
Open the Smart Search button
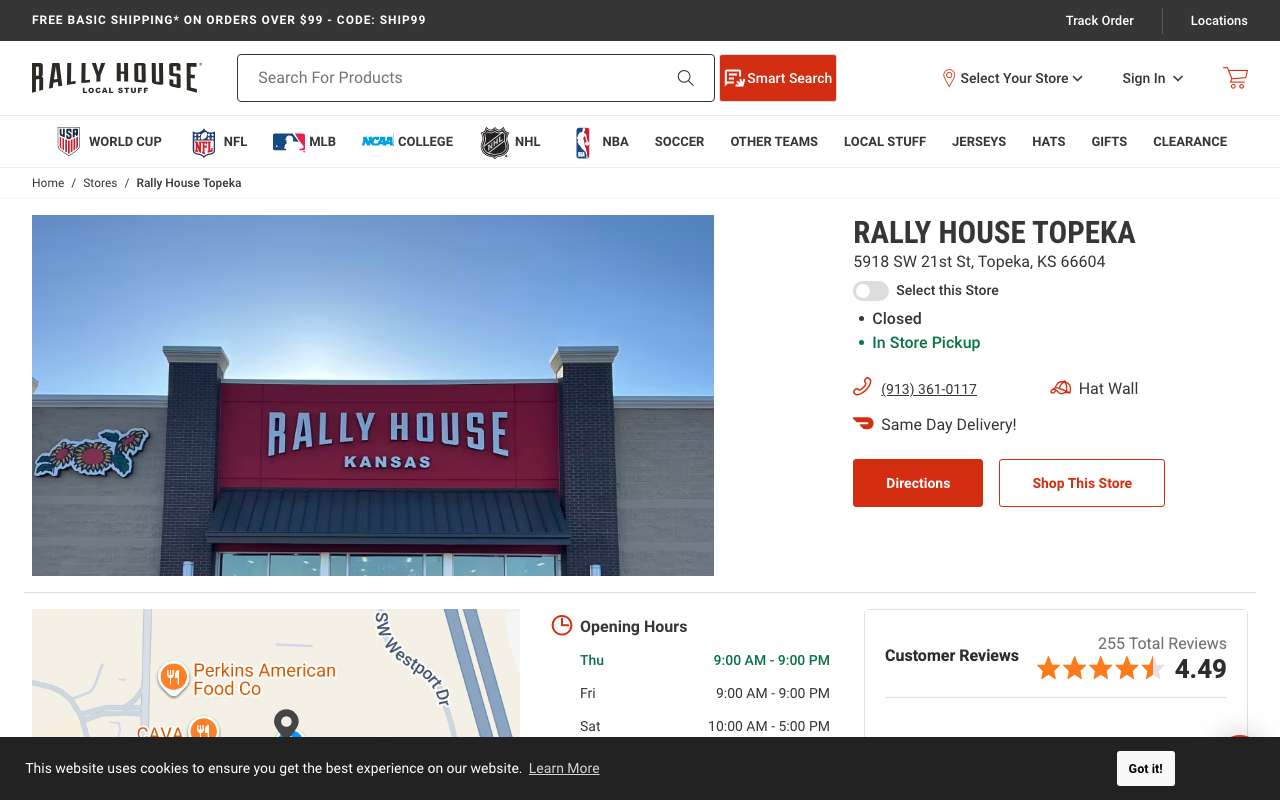pos(778,78)
